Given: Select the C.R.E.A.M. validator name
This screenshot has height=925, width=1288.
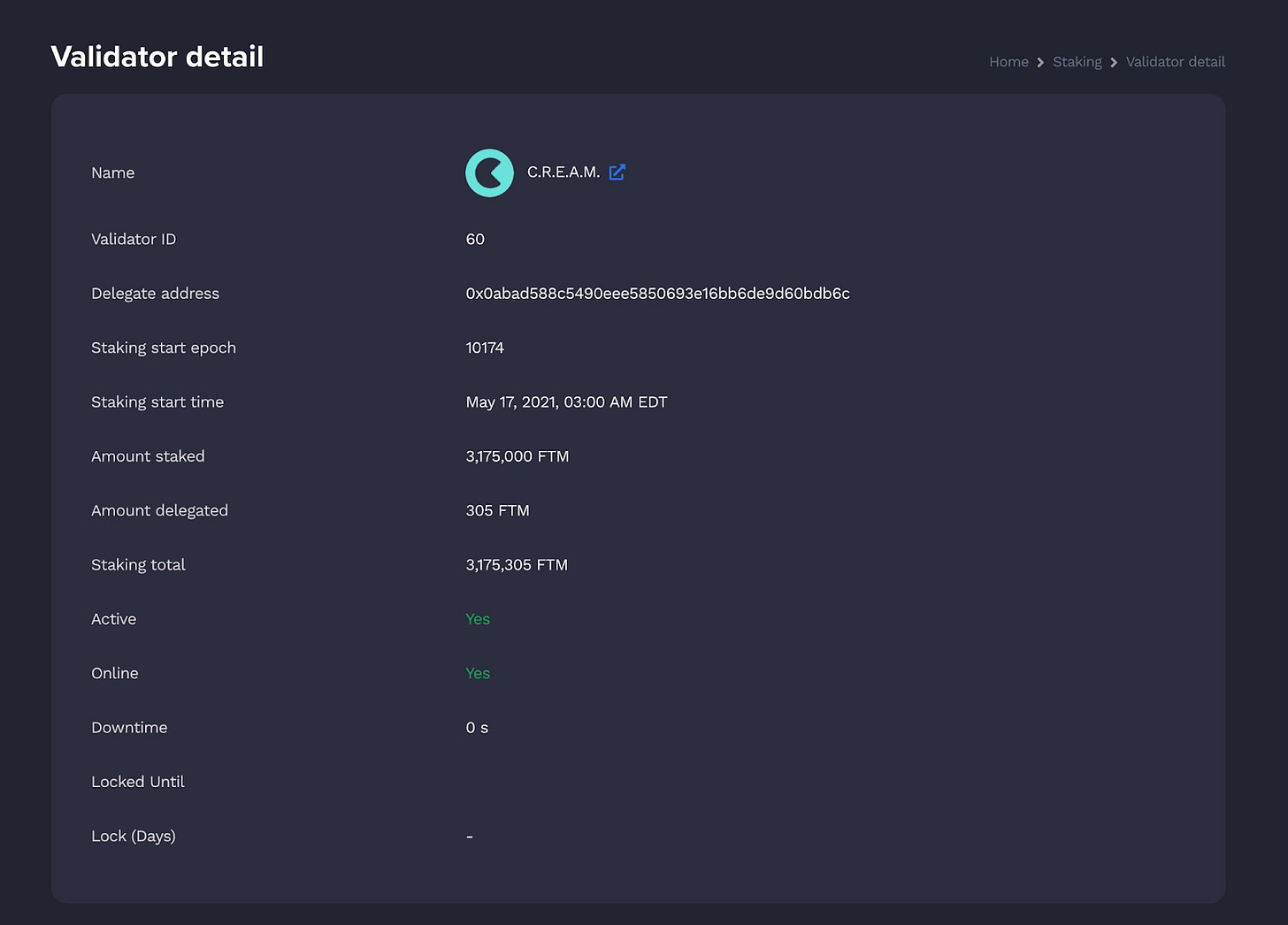Looking at the screenshot, I should [563, 172].
